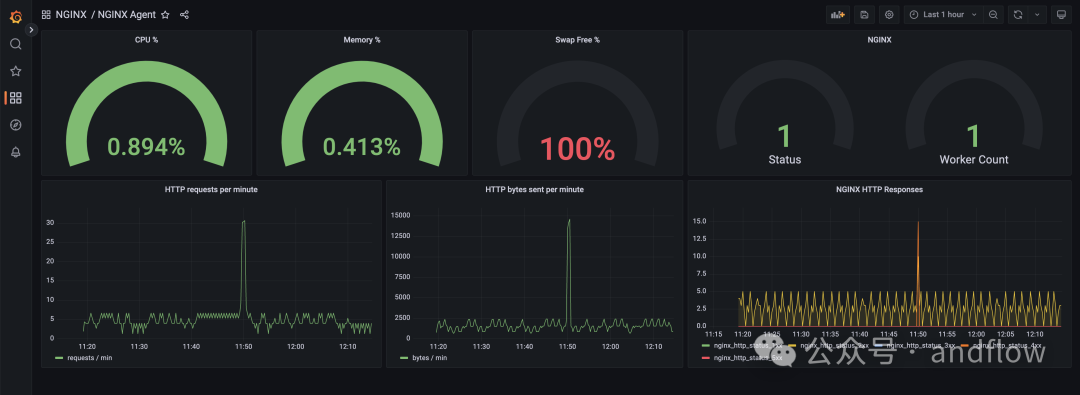Share the dashboard using the share icon

point(185,14)
